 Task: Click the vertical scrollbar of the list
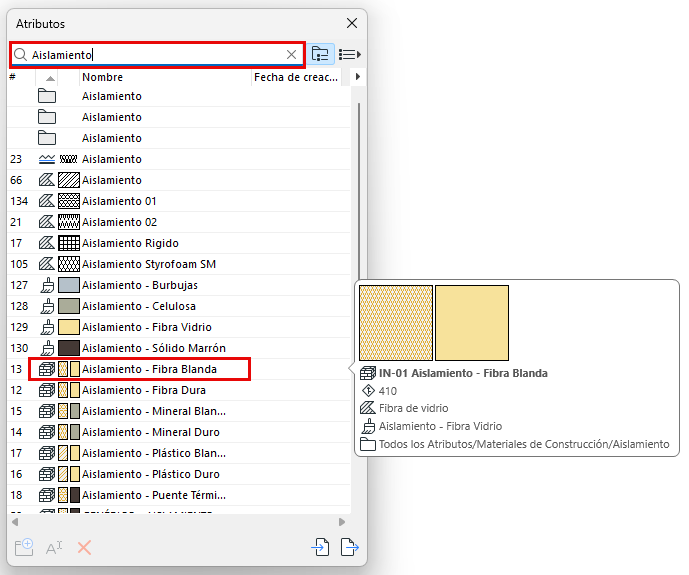coord(359,191)
